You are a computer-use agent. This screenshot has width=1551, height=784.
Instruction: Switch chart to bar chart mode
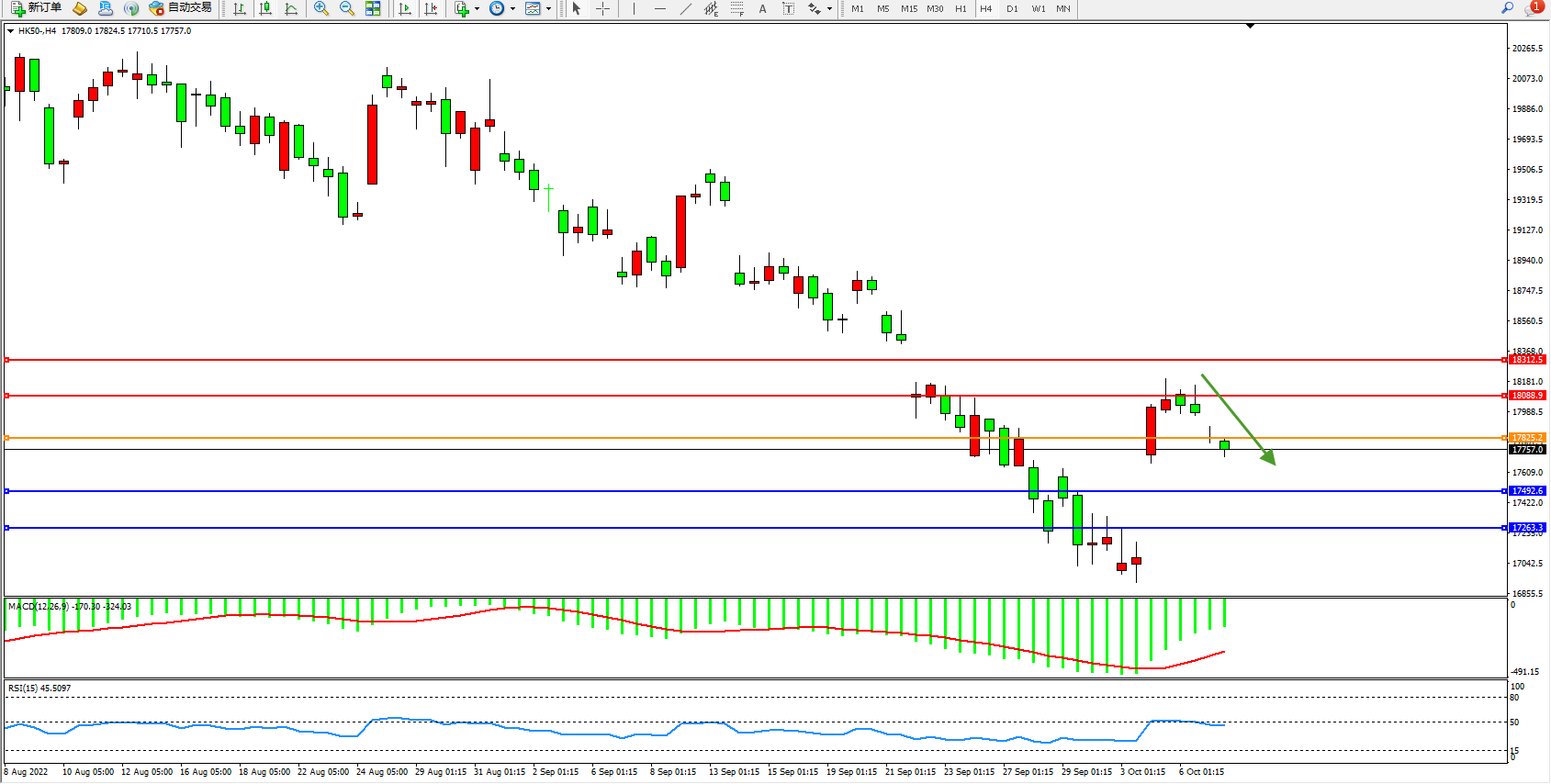point(240,8)
